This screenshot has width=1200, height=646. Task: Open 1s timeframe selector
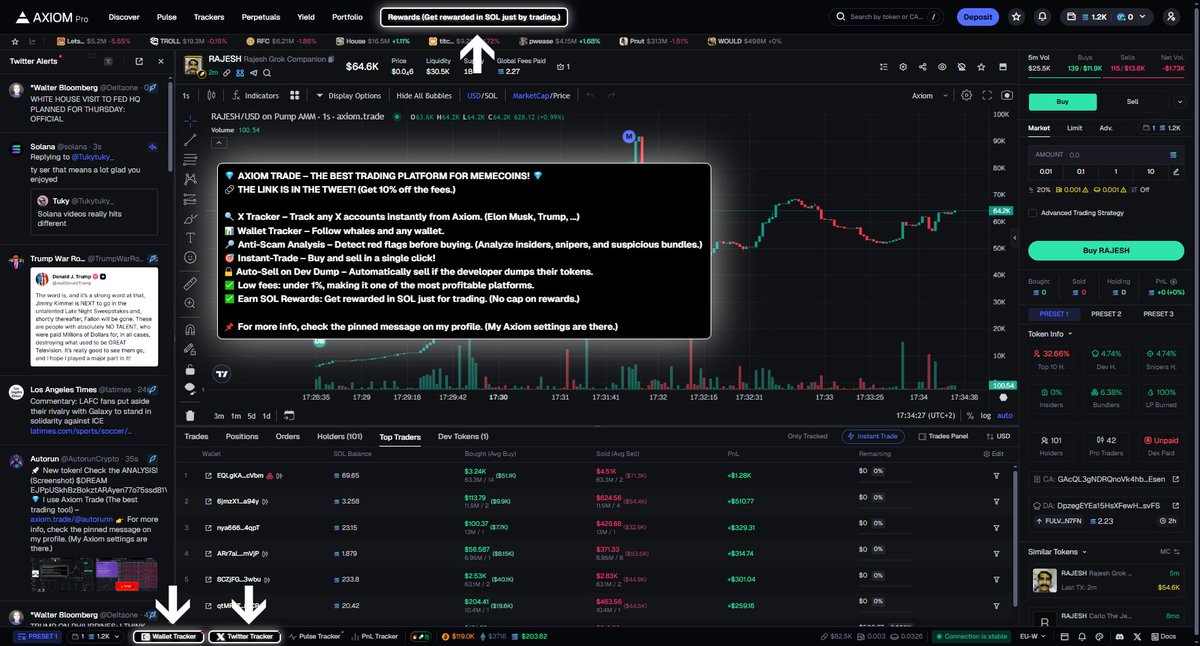pos(186,96)
